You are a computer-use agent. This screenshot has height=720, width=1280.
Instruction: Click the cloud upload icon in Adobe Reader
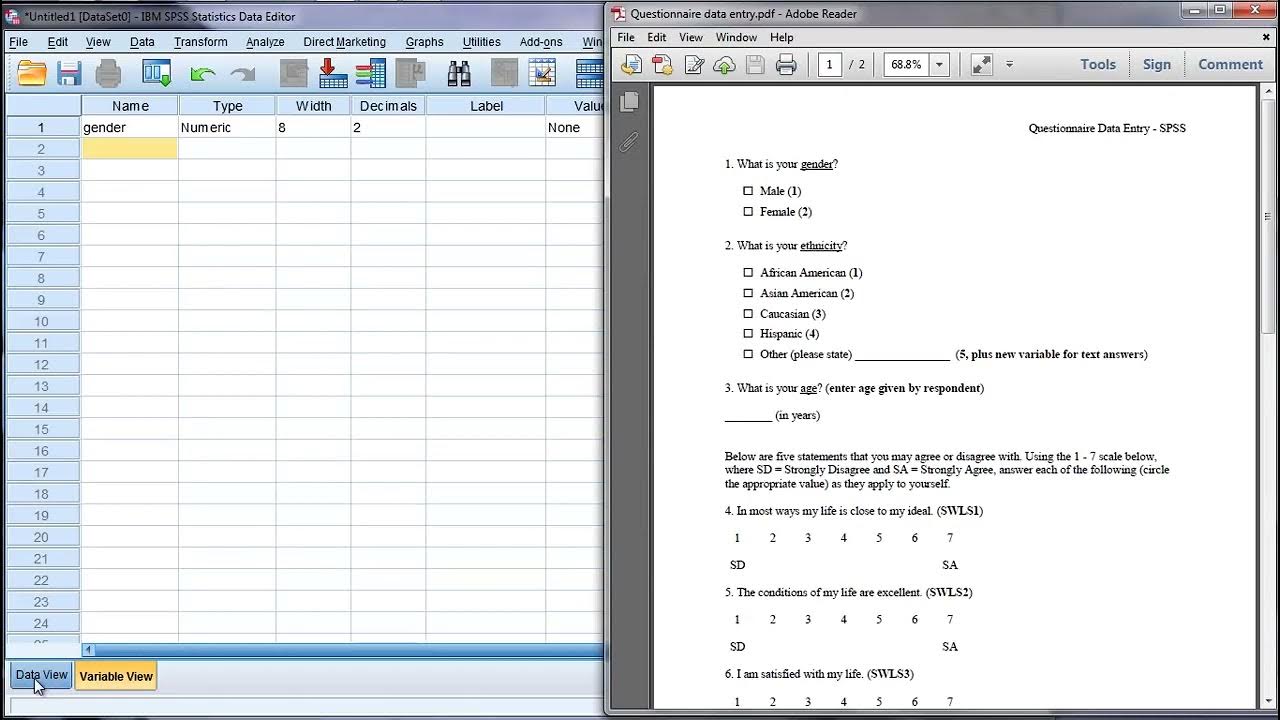coord(725,65)
